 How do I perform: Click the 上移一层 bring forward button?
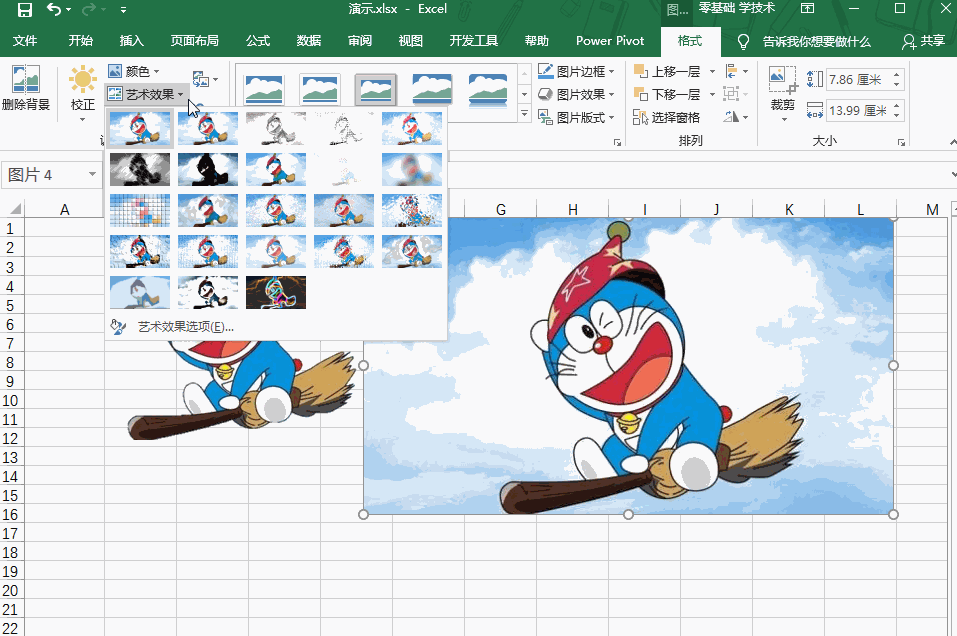tap(667, 71)
